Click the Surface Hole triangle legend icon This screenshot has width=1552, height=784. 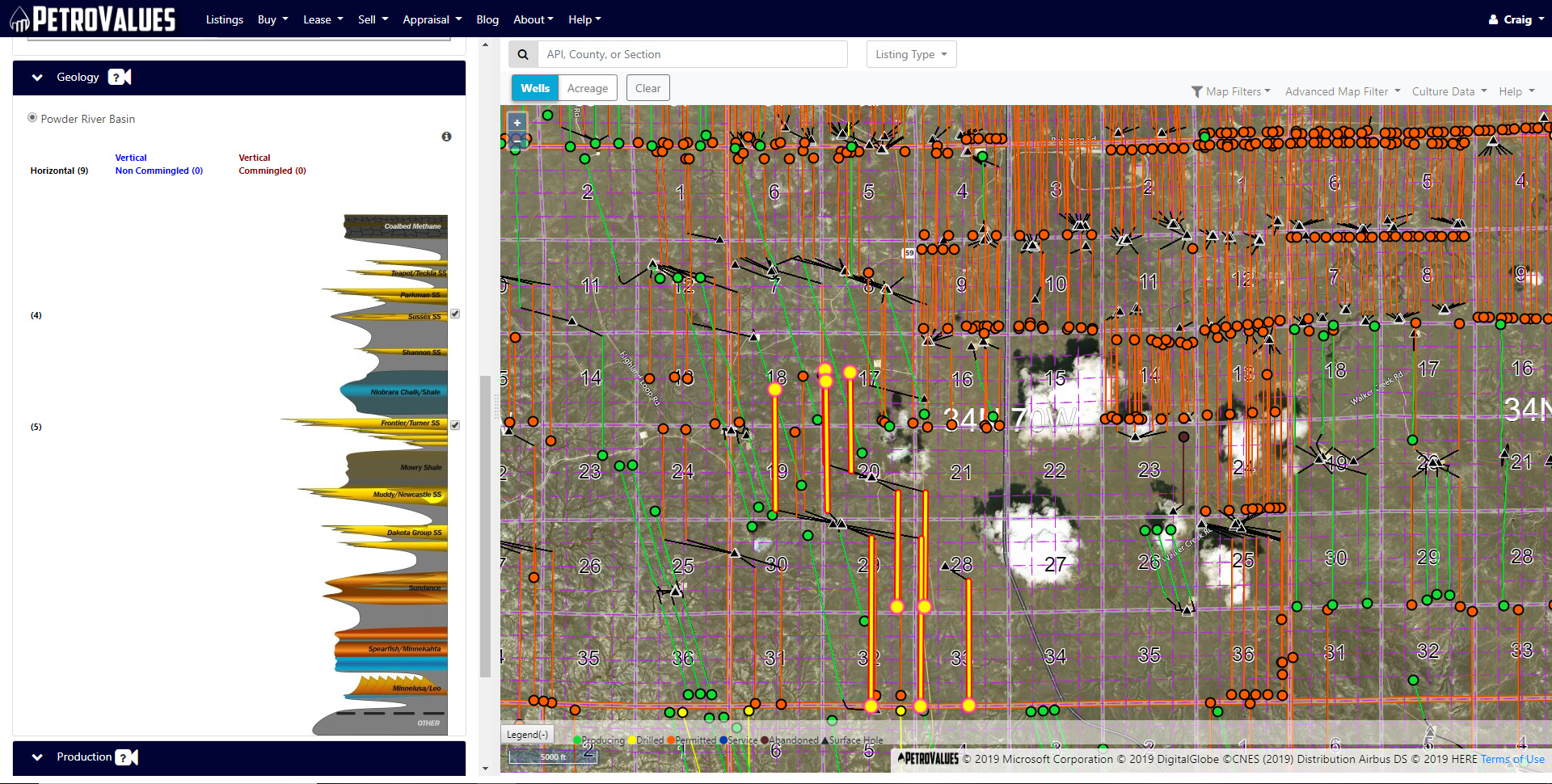point(824,740)
